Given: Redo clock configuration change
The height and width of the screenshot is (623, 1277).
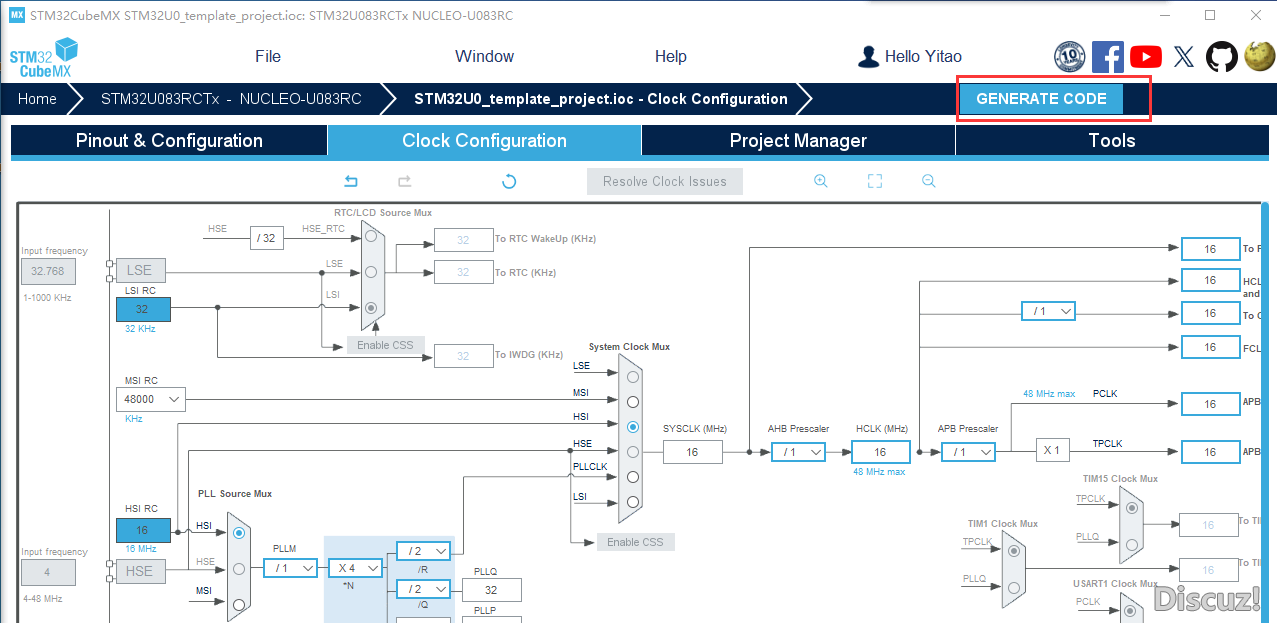Looking at the screenshot, I should pyautogui.click(x=405, y=181).
